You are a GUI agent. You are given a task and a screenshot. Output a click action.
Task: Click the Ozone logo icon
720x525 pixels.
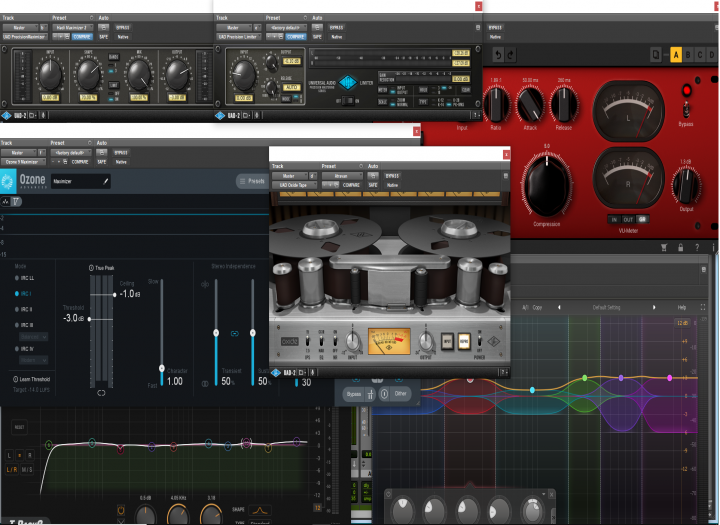point(7,181)
